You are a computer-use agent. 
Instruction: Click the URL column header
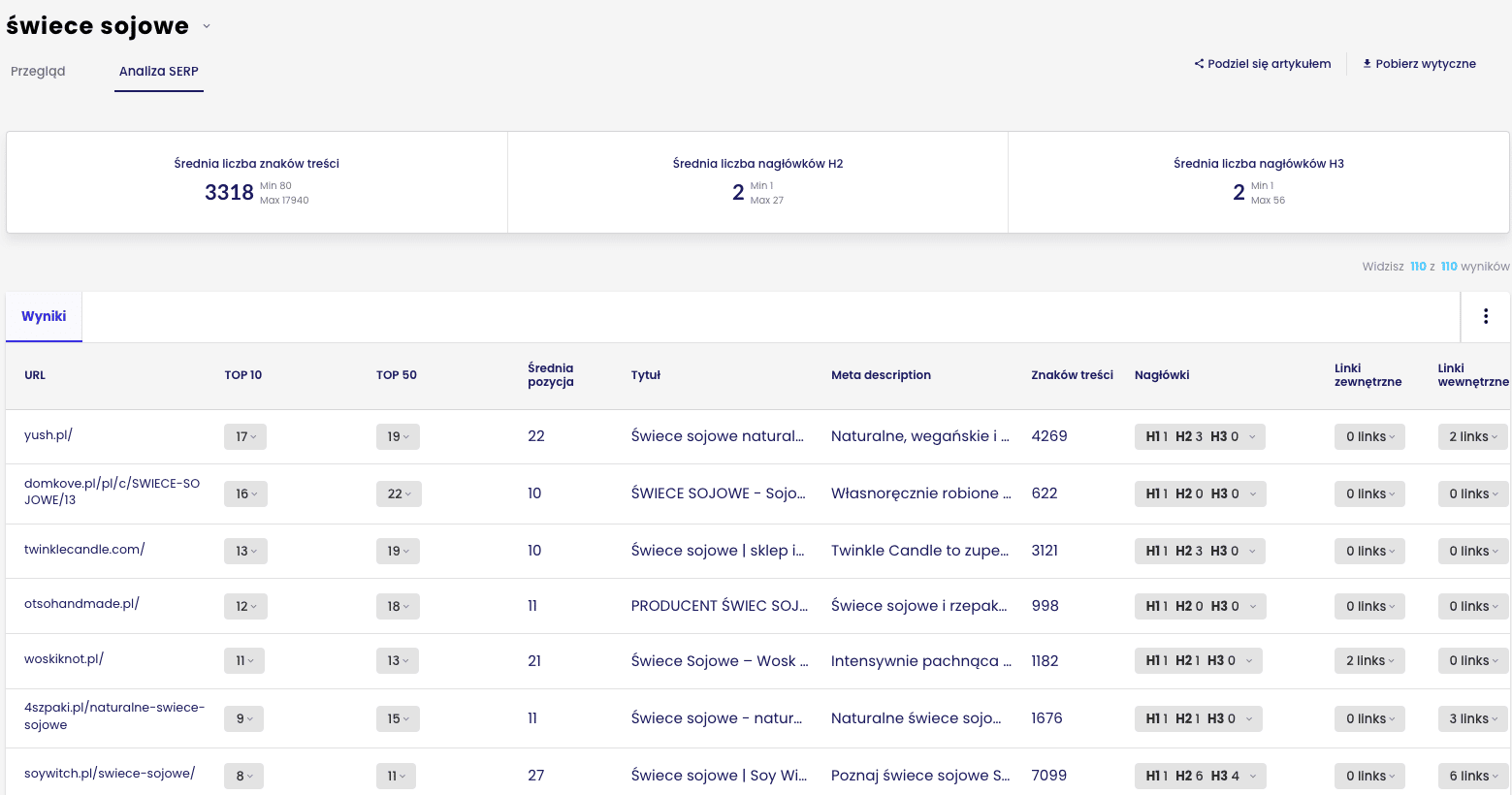pyautogui.click(x=35, y=375)
